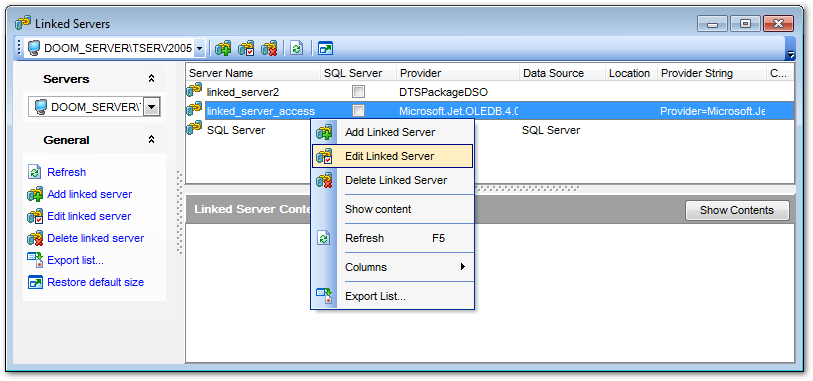Click the Add linked server icon in the sidebar
Screen dimensions: 813x381
tap(35, 194)
